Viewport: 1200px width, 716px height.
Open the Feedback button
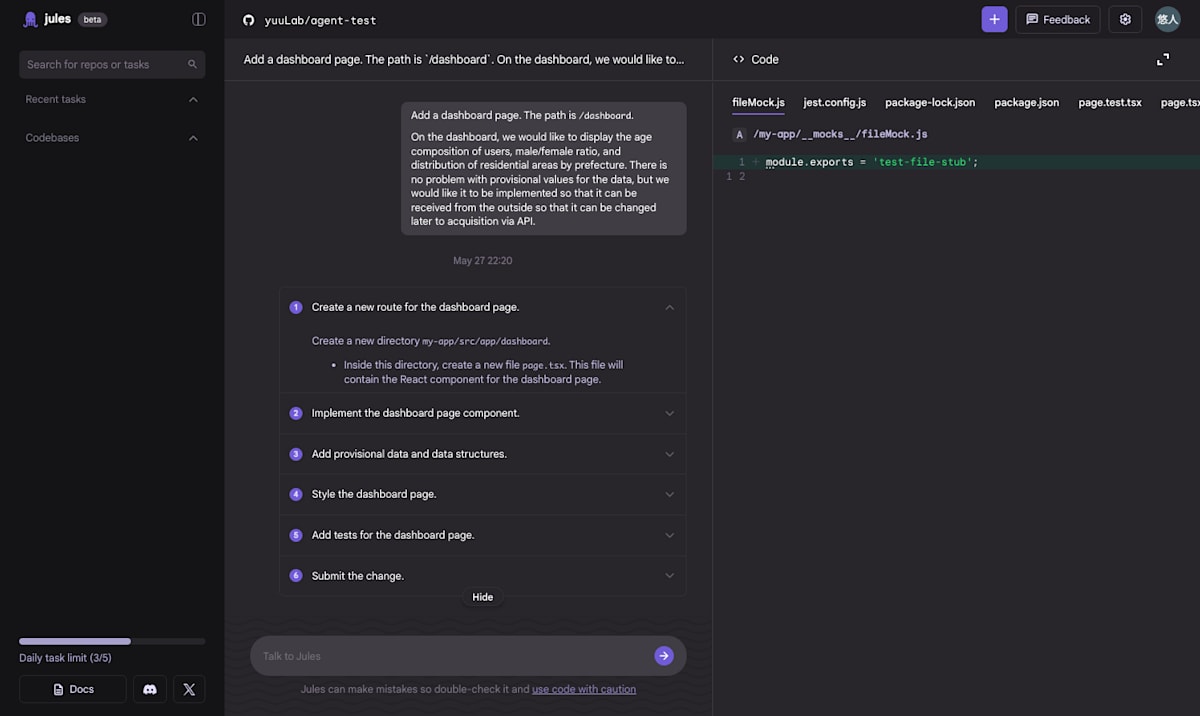coord(1058,19)
